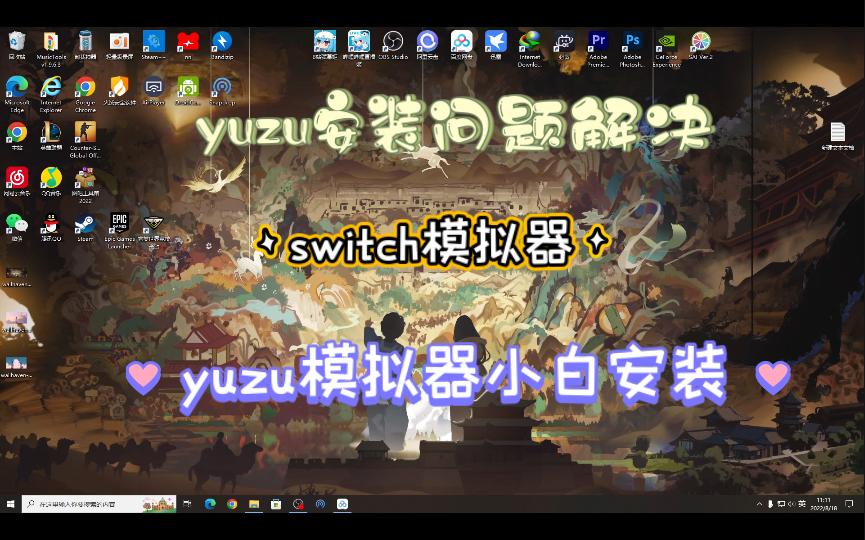The width and height of the screenshot is (865, 540).
Task: Click the Windows Start button
Action: (x=10, y=504)
